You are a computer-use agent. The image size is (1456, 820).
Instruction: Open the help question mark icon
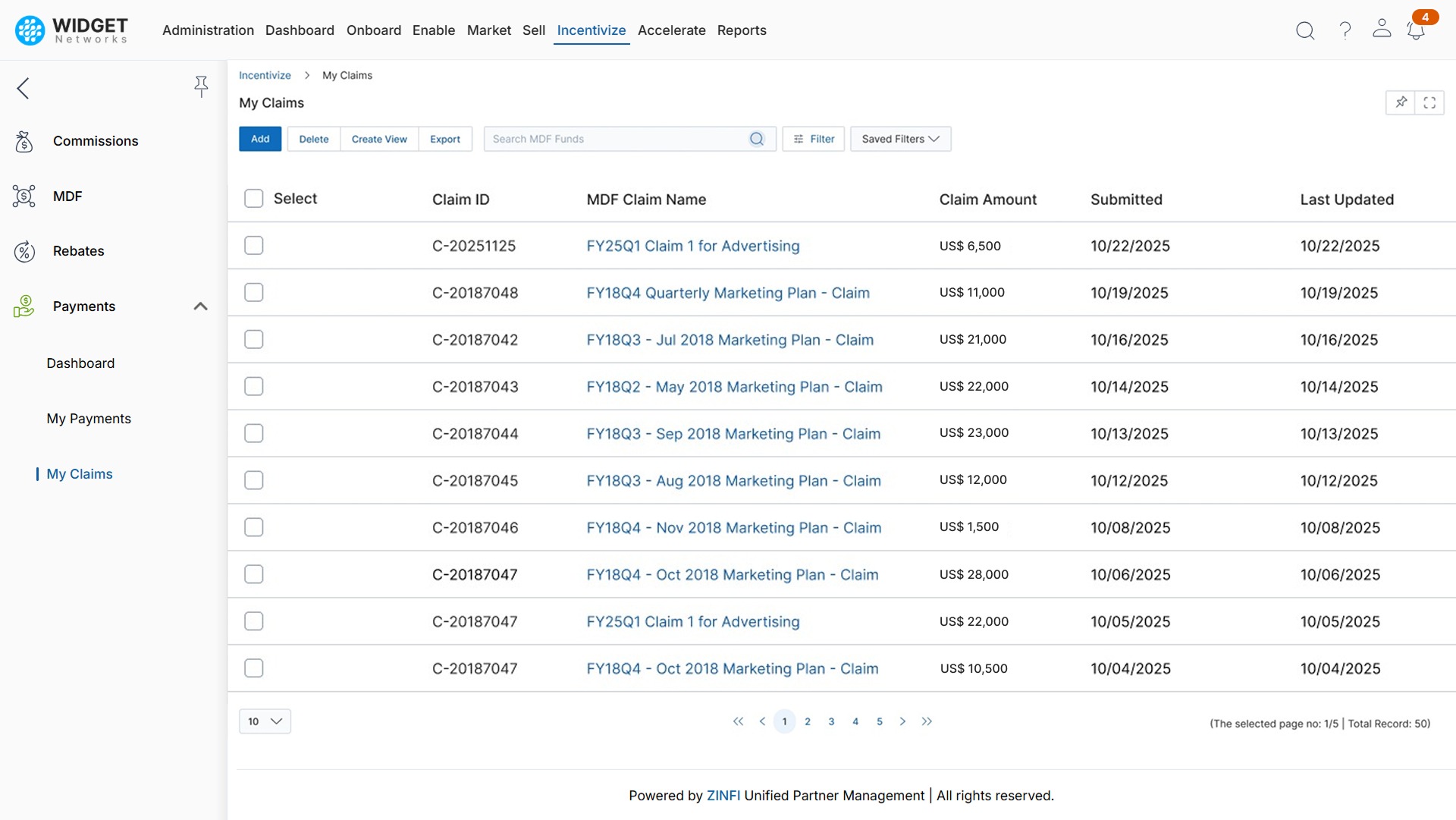click(1345, 30)
